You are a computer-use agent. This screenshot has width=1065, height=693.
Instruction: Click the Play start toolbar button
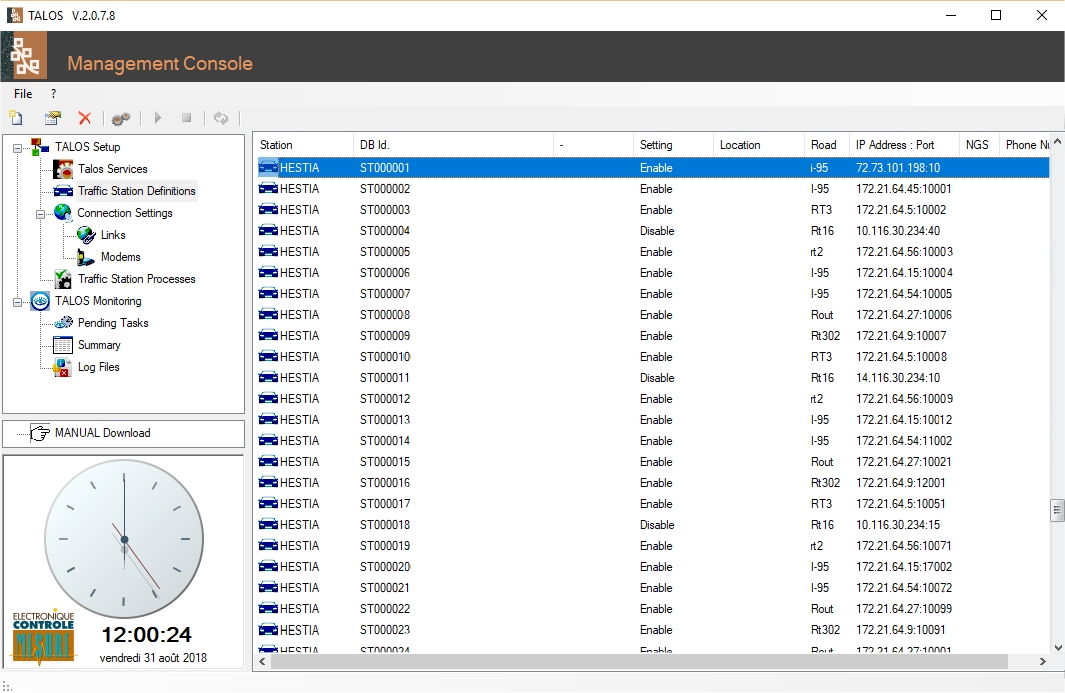tap(158, 118)
